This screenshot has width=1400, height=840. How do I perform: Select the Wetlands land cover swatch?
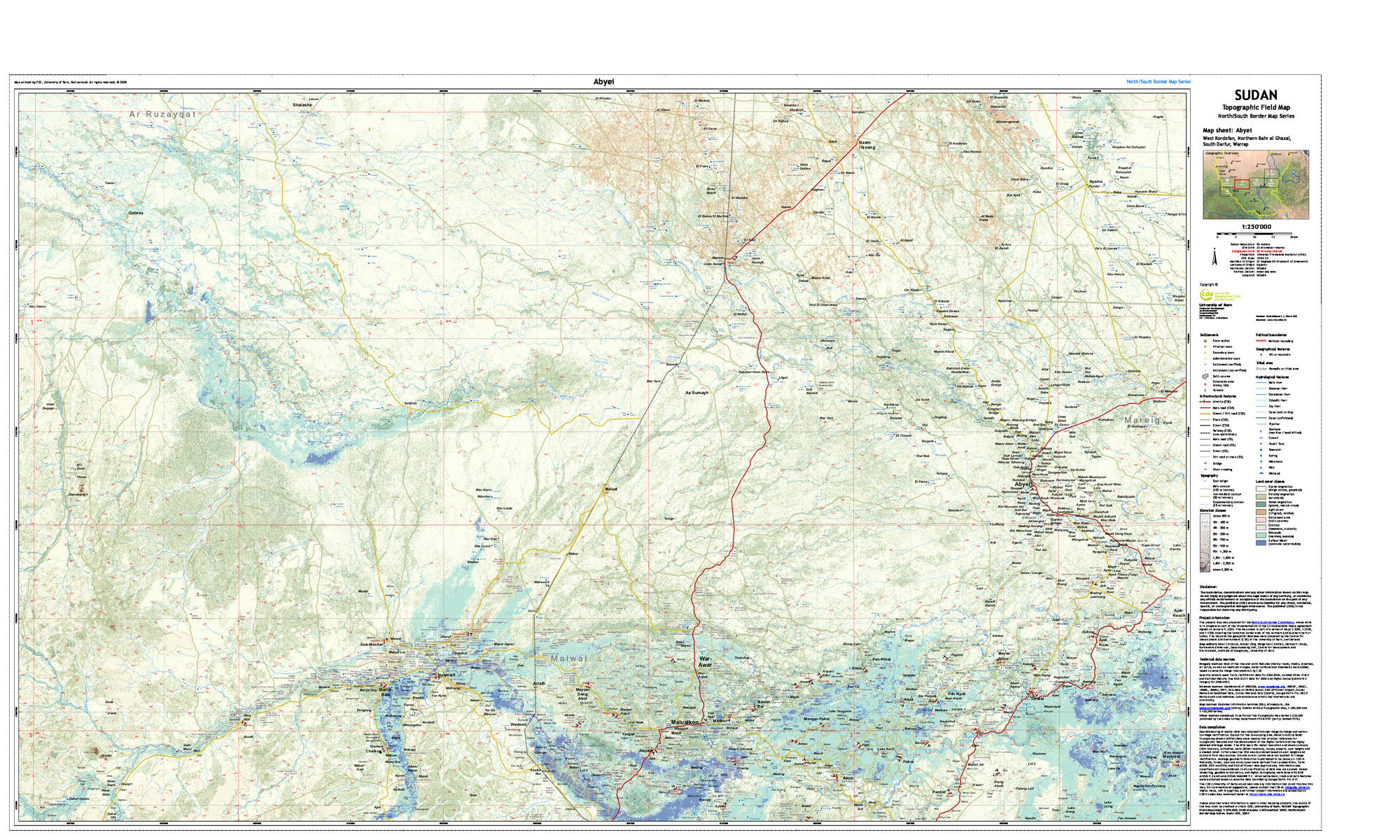pos(1261,535)
